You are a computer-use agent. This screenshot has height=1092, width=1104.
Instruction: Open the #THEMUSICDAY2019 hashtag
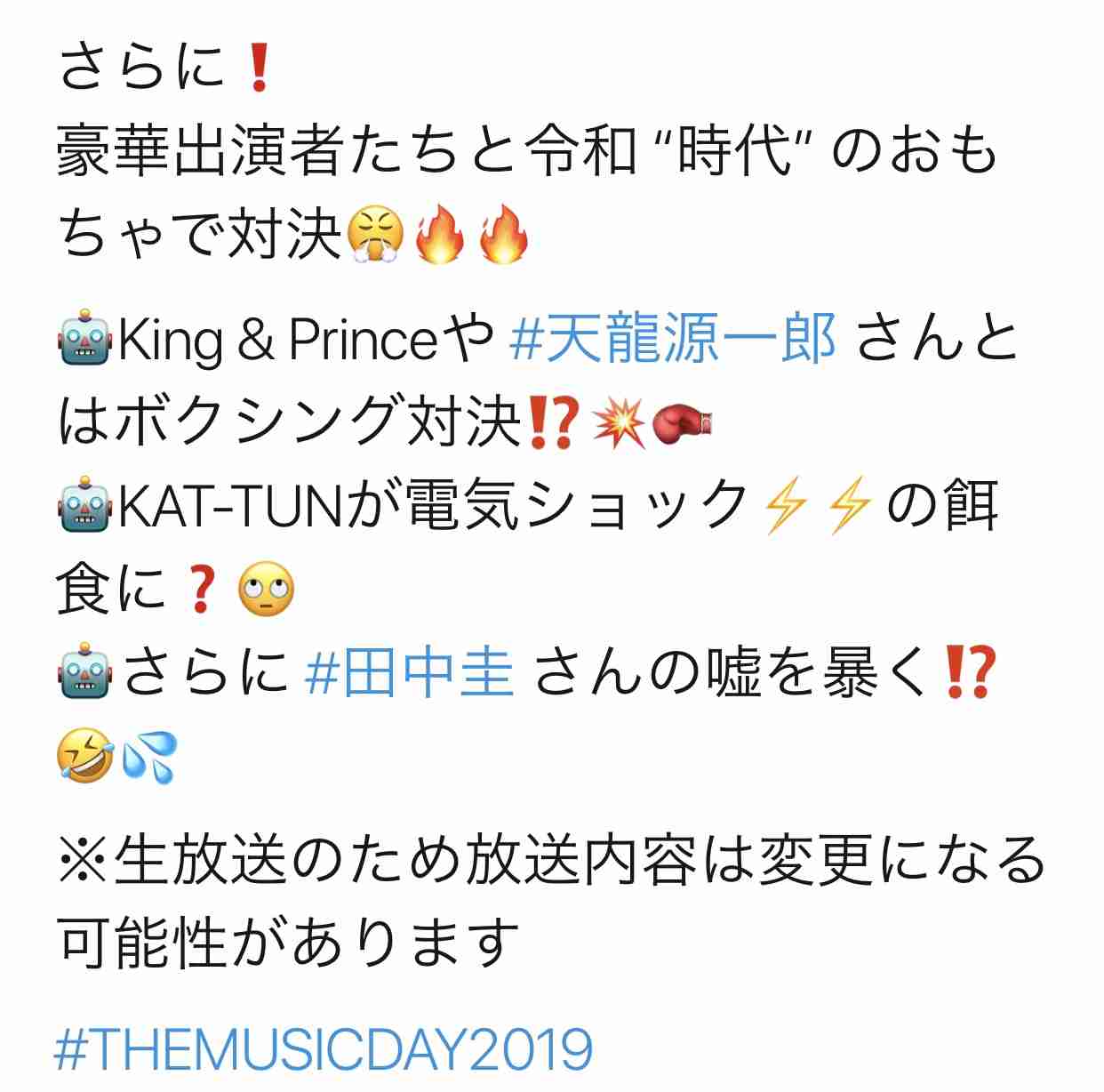tap(324, 1049)
